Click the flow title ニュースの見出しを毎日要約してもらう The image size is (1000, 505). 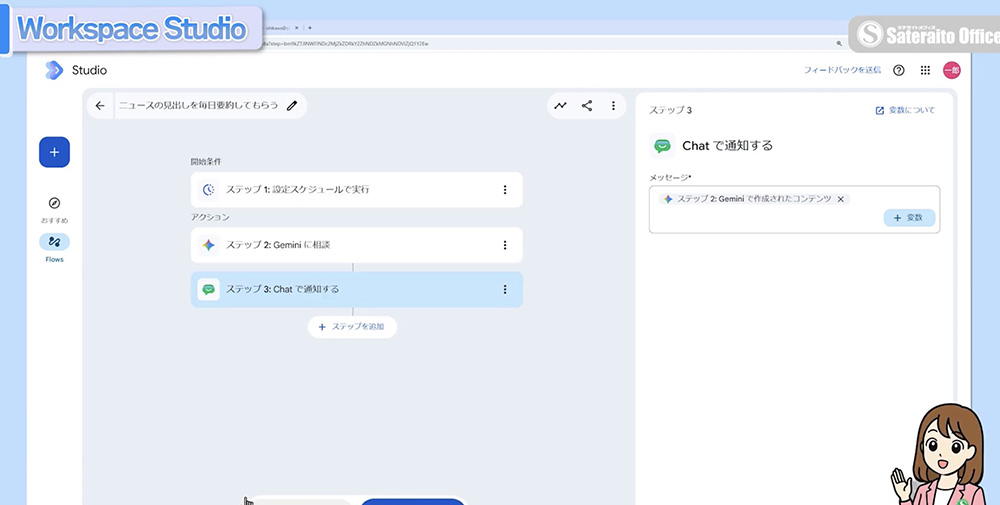tap(198, 106)
